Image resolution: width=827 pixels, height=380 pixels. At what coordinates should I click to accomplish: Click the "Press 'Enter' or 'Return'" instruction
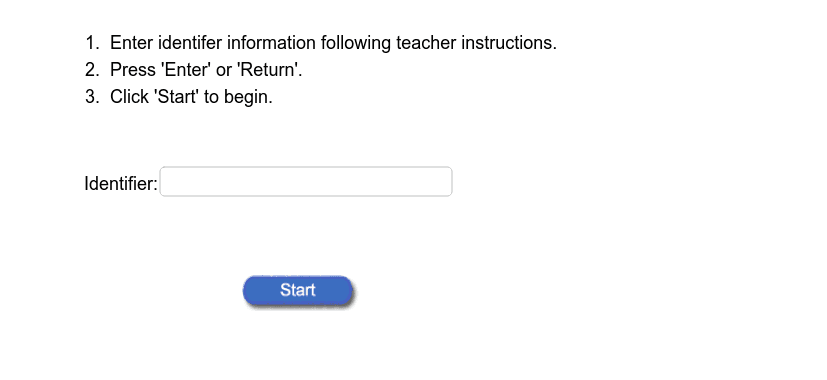(x=206, y=70)
